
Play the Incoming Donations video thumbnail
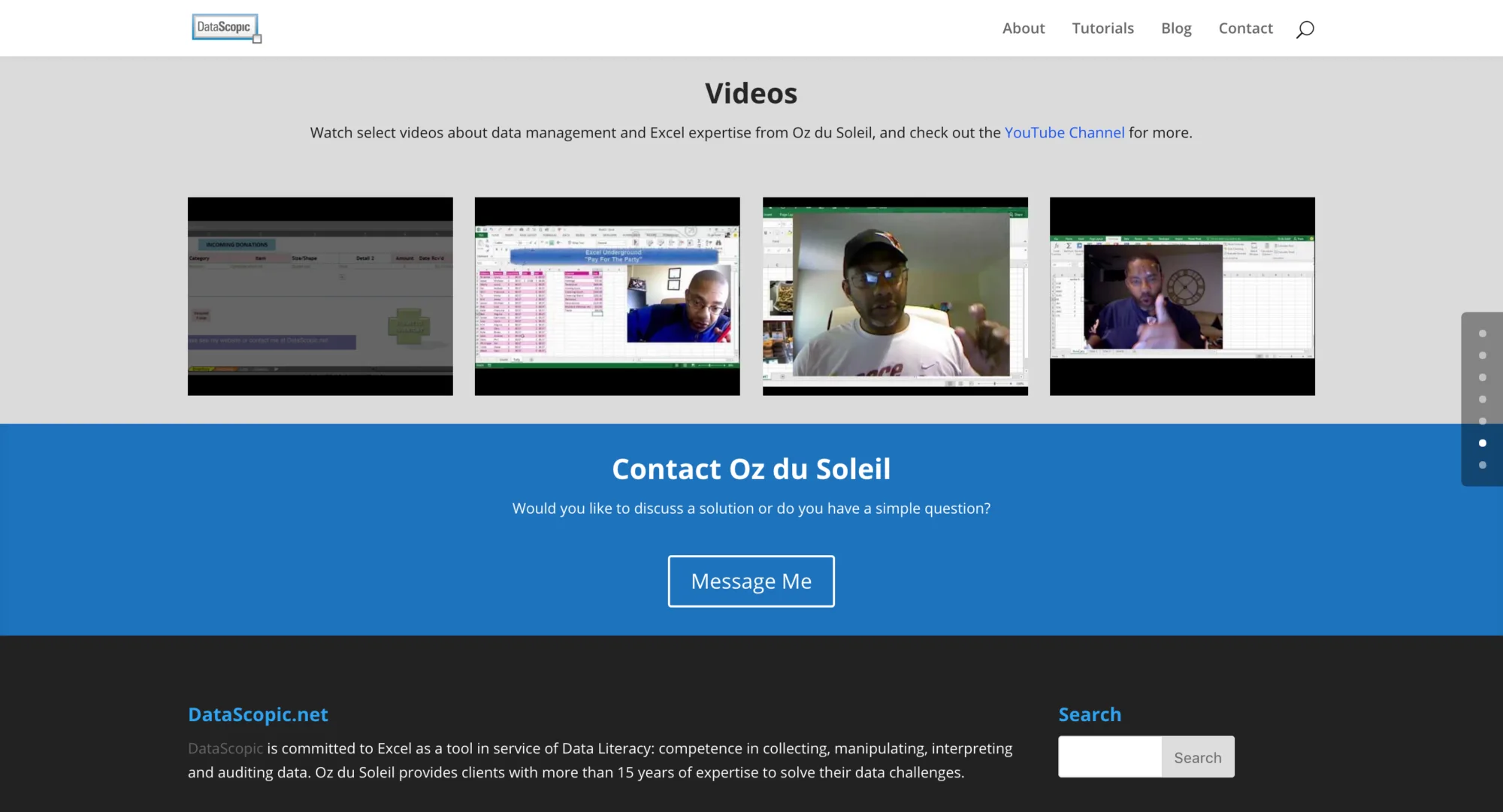click(x=320, y=296)
